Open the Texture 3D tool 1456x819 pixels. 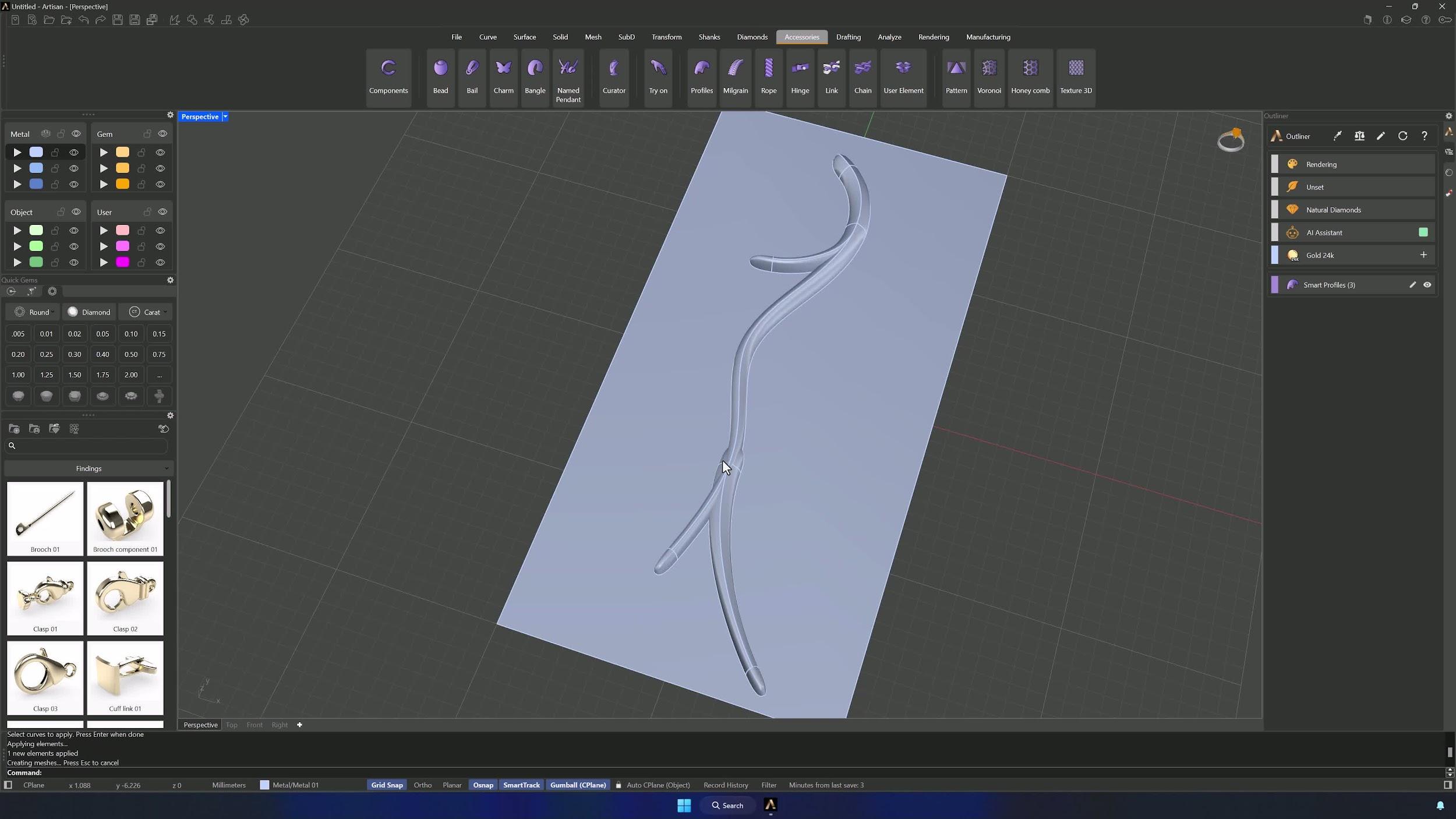1076,77
